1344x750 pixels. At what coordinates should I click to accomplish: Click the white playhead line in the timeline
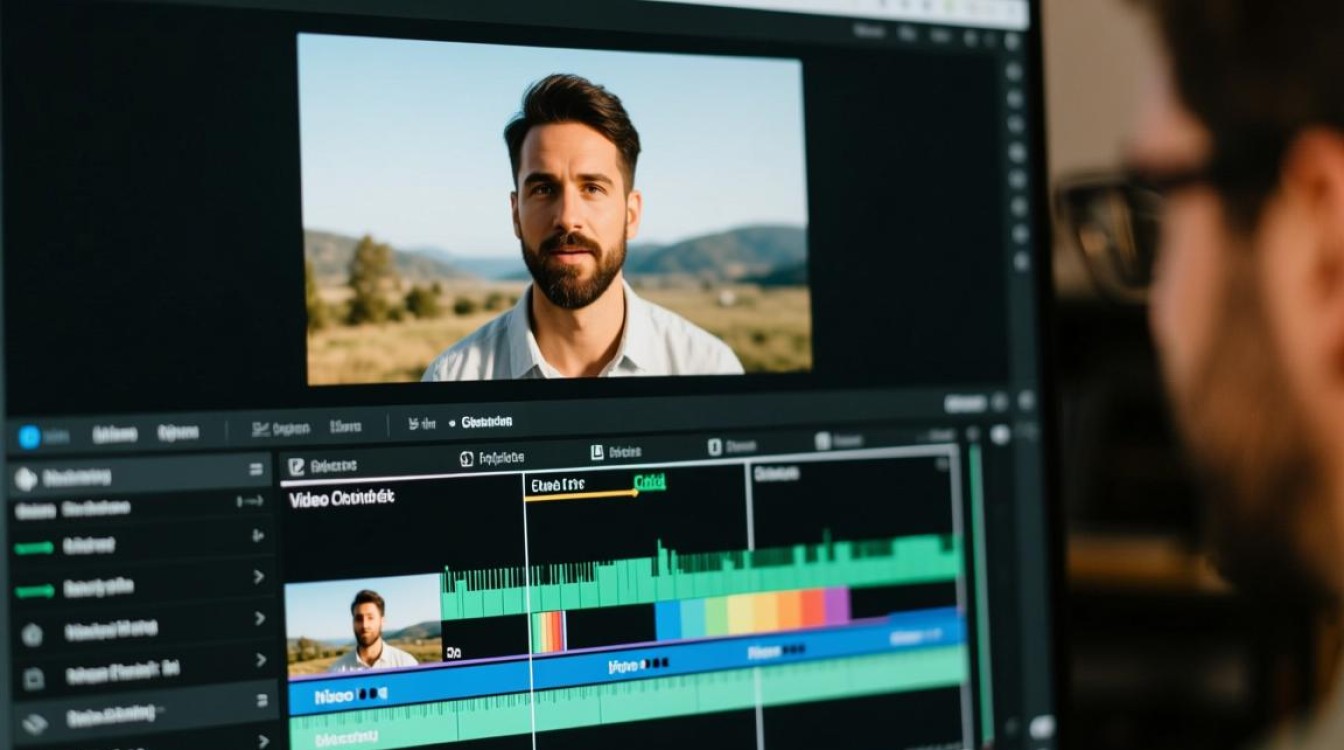pos(528,610)
